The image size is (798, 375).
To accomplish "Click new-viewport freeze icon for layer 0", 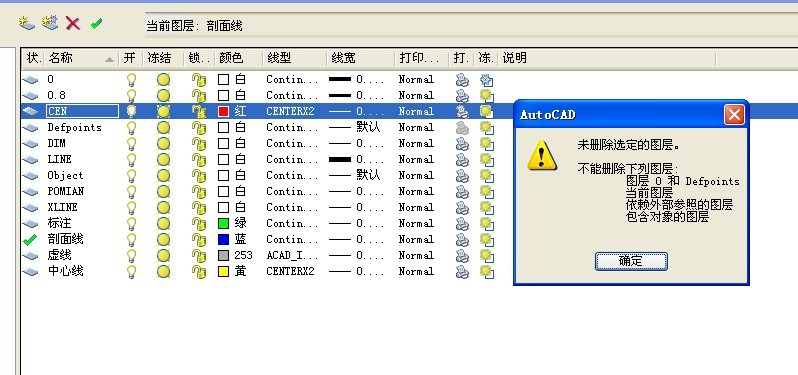I will point(487,80).
